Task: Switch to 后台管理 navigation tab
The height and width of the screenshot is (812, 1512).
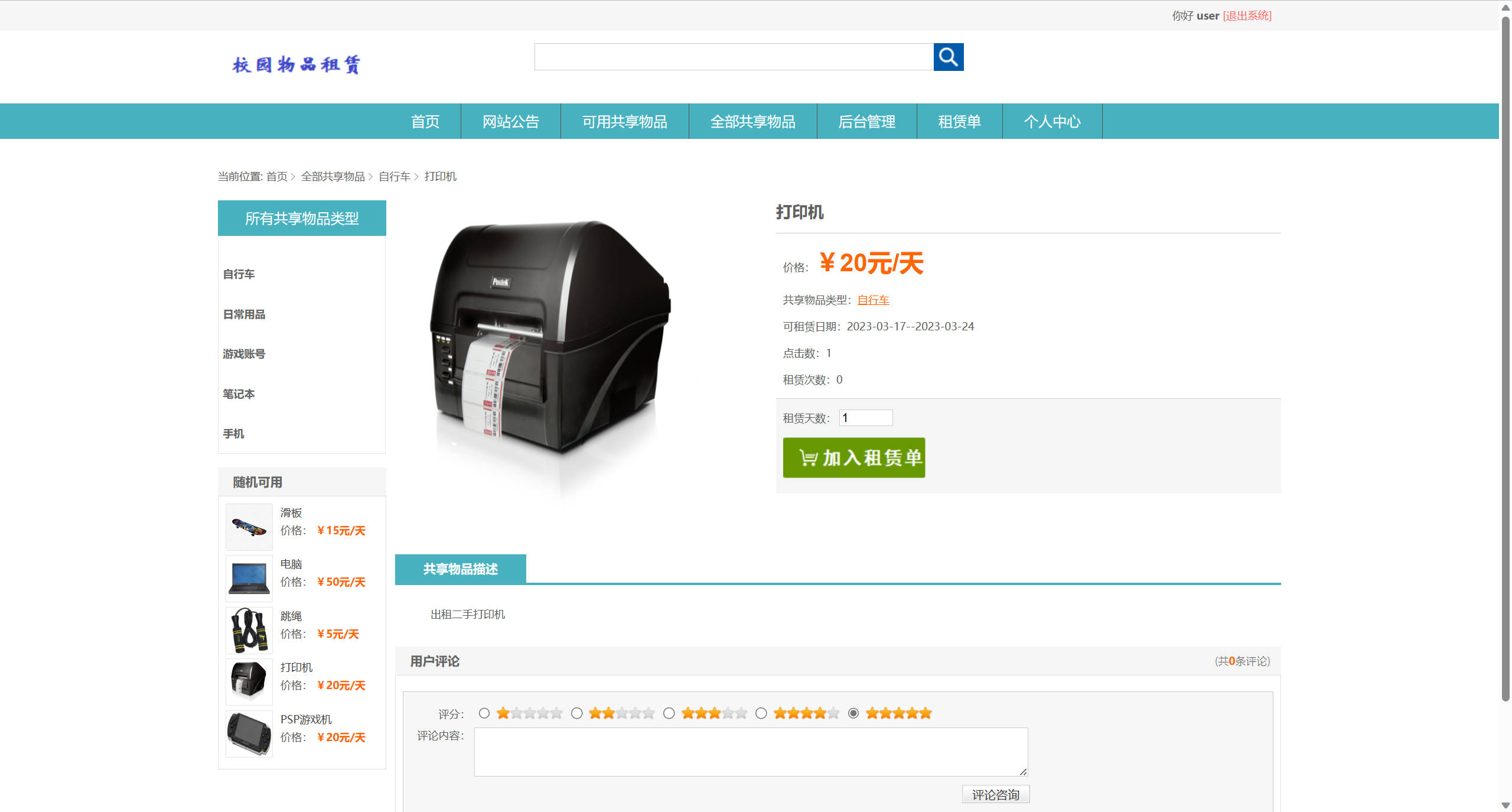Action: pos(867,121)
